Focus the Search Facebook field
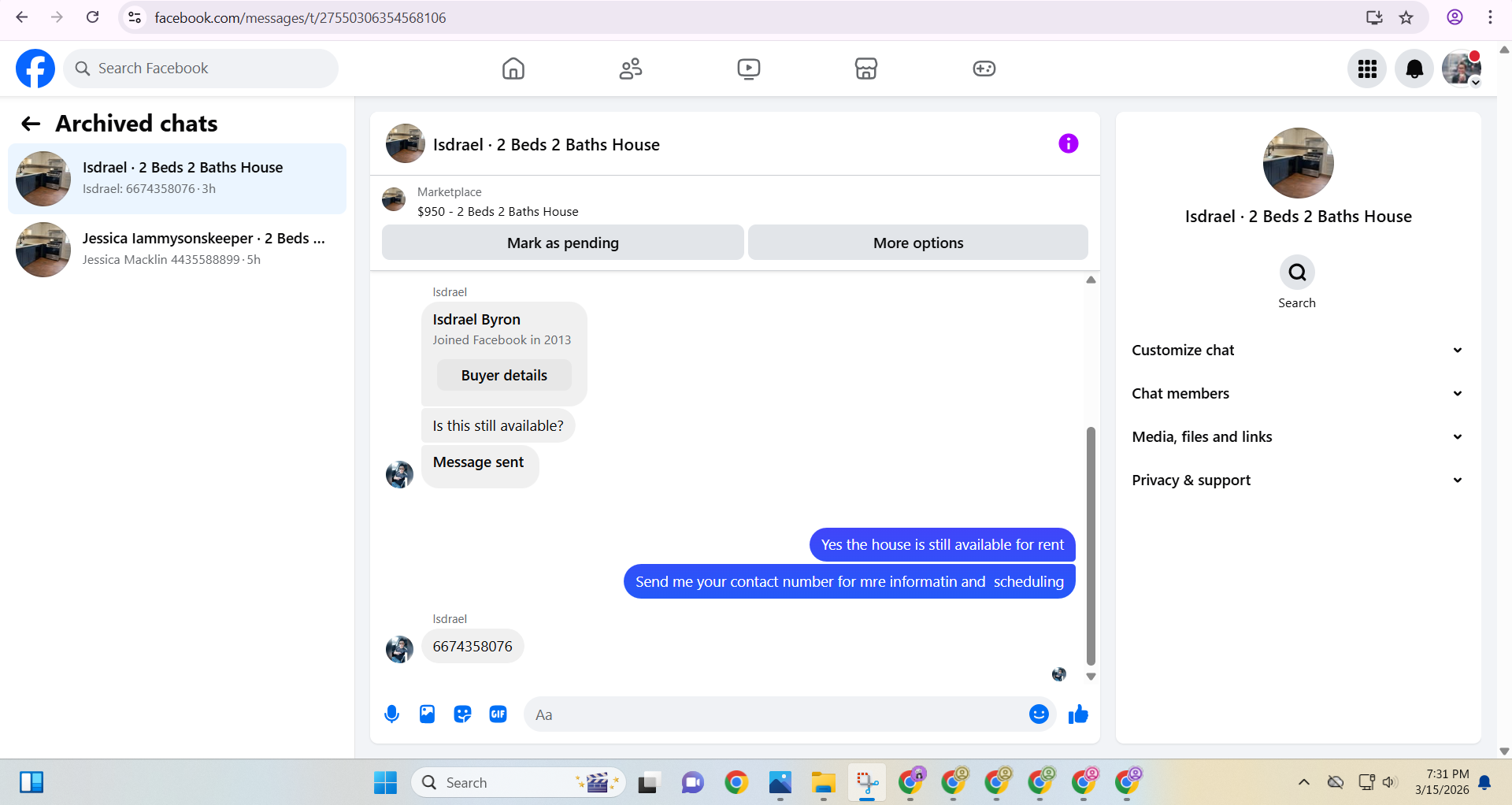Screen dimensions: 1512x805 click(x=201, y=69)
